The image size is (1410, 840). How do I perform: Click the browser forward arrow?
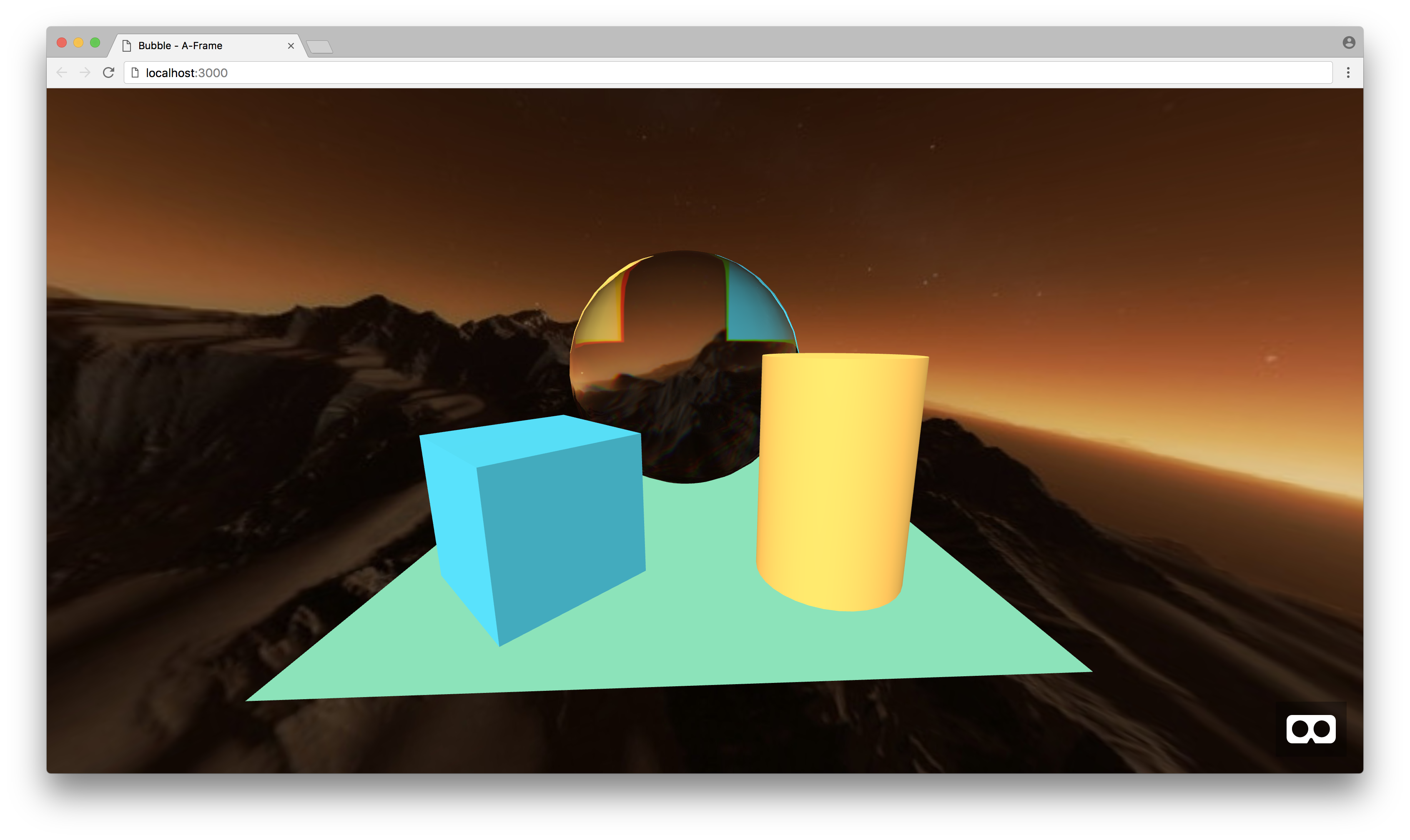tap(85, 72)
